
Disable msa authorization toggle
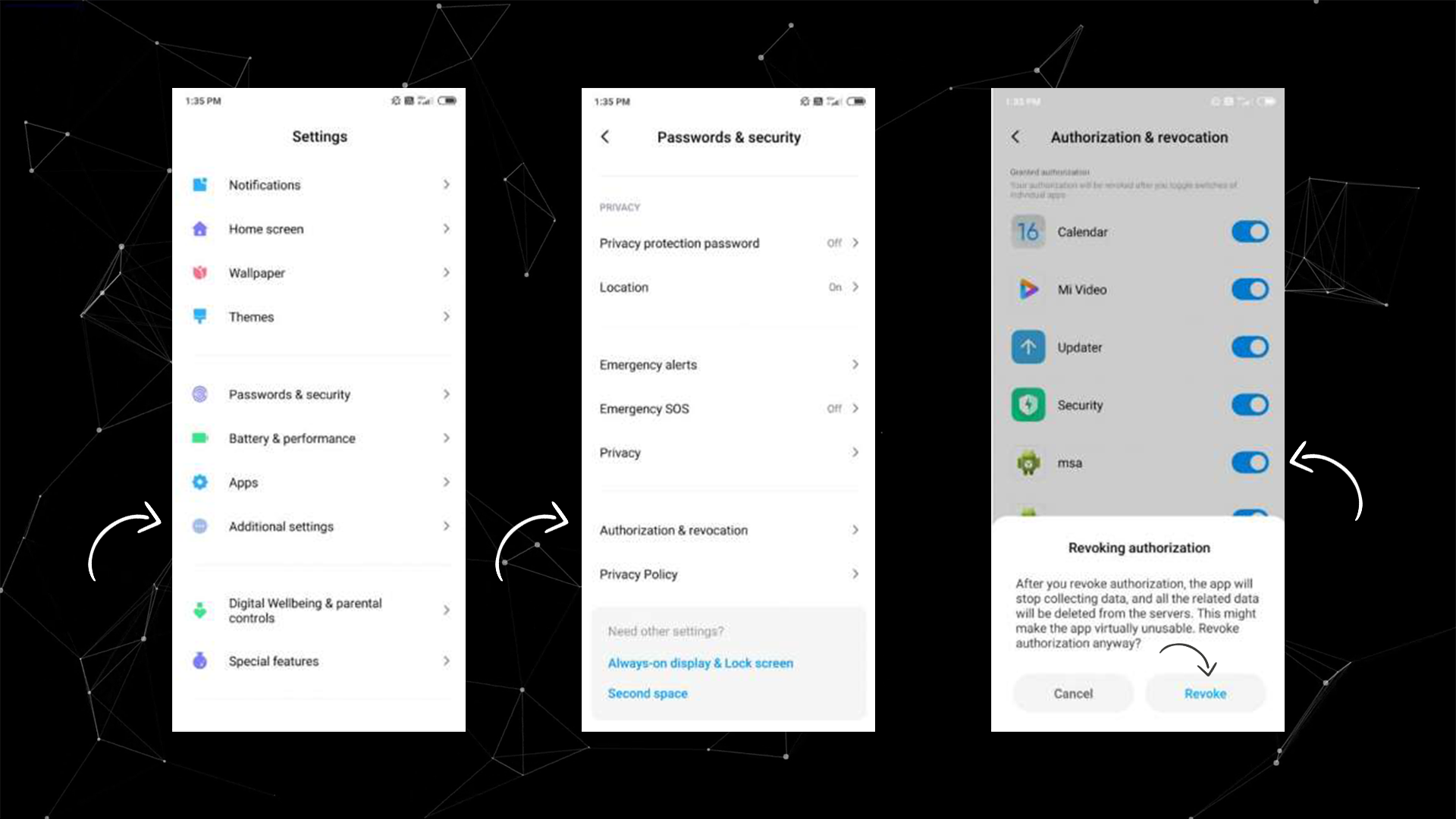[x=1248, y=463]
